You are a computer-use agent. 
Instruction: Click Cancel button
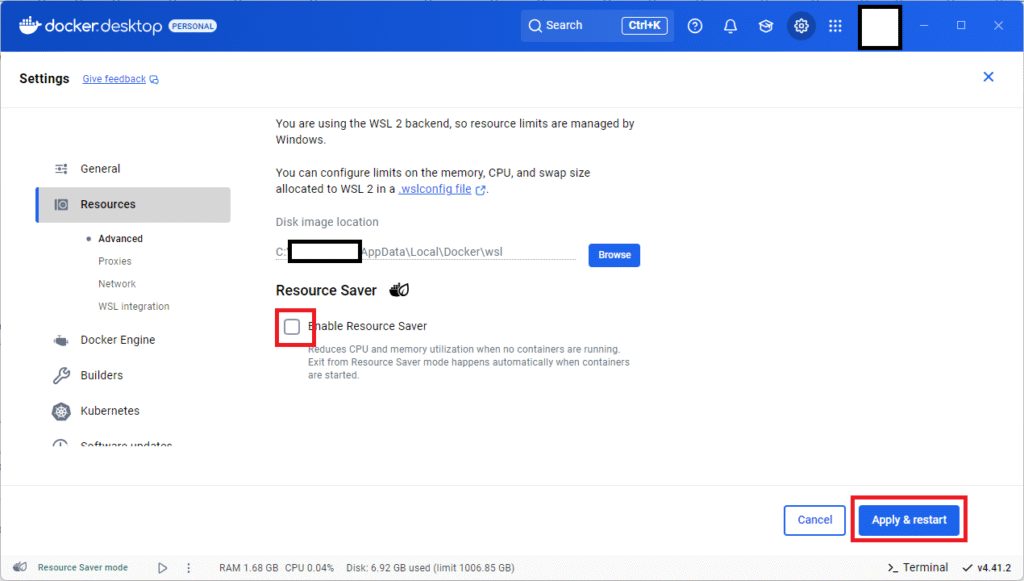[x=814, y=520]
